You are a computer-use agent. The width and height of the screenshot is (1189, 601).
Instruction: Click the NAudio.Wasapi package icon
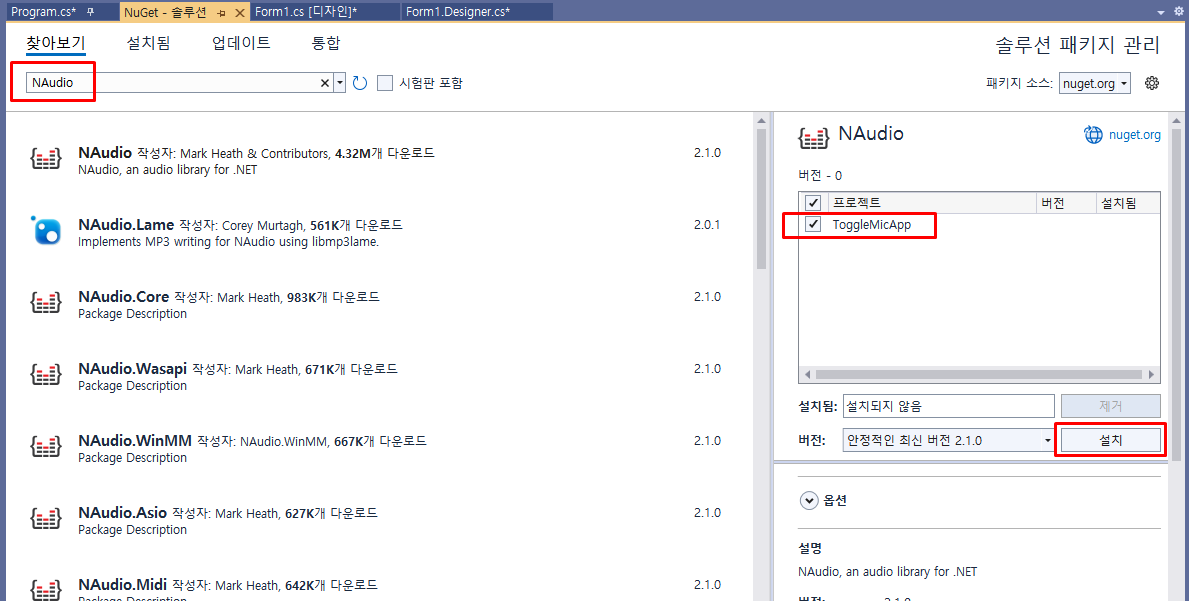[x=45, y=375]
